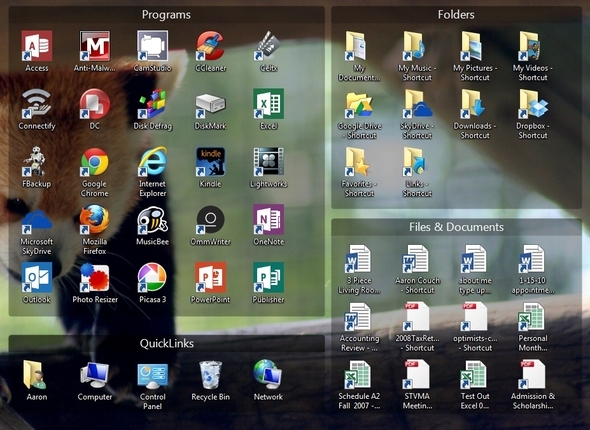Image resolution: width=590 pixels, height=430 pixels.
Task: Click the Folders fence title bar
Action: (456, 15)
